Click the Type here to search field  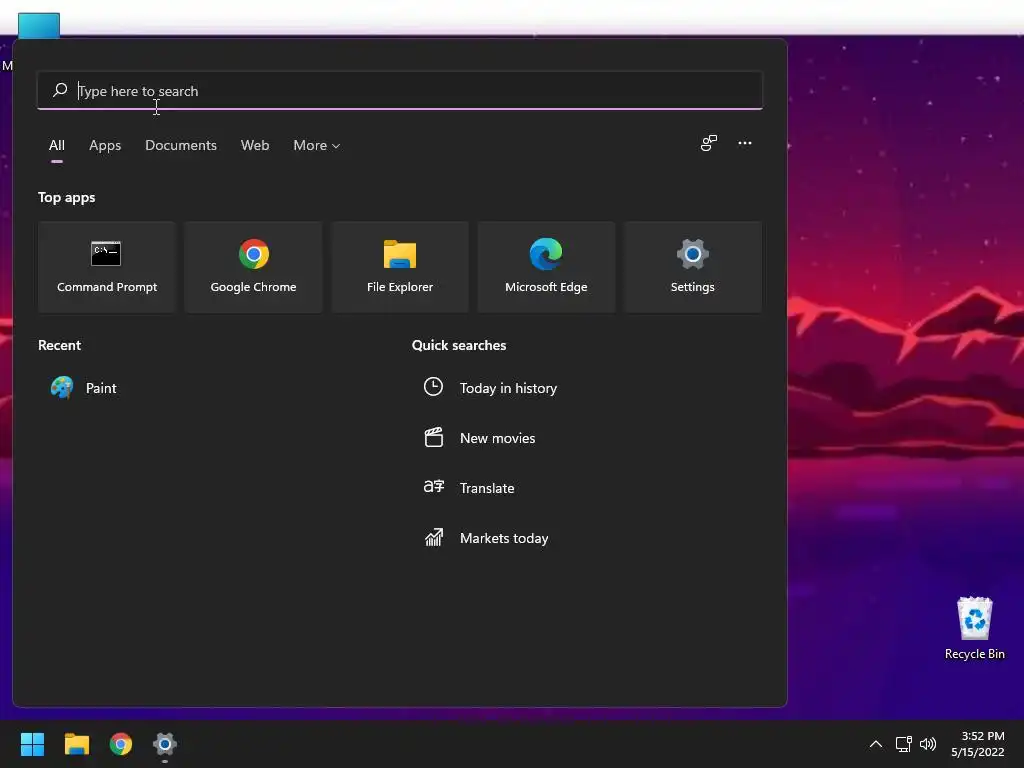(400, 91)
